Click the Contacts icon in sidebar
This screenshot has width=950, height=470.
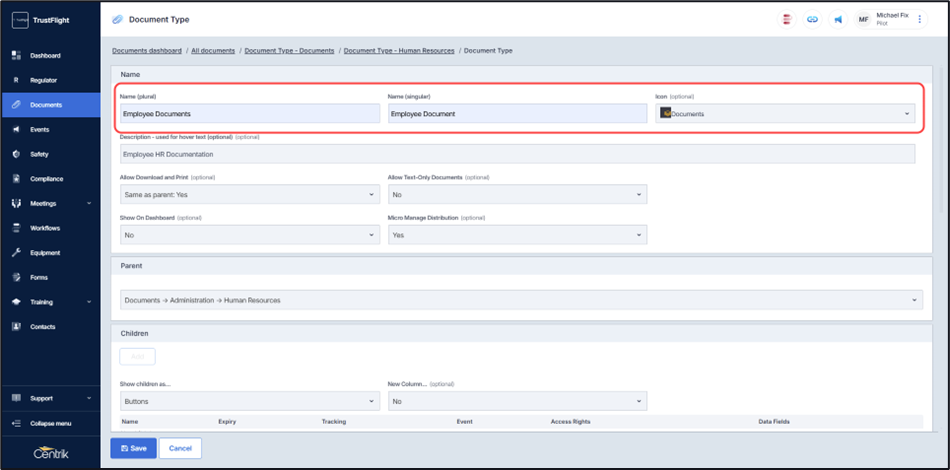(16, 327)
